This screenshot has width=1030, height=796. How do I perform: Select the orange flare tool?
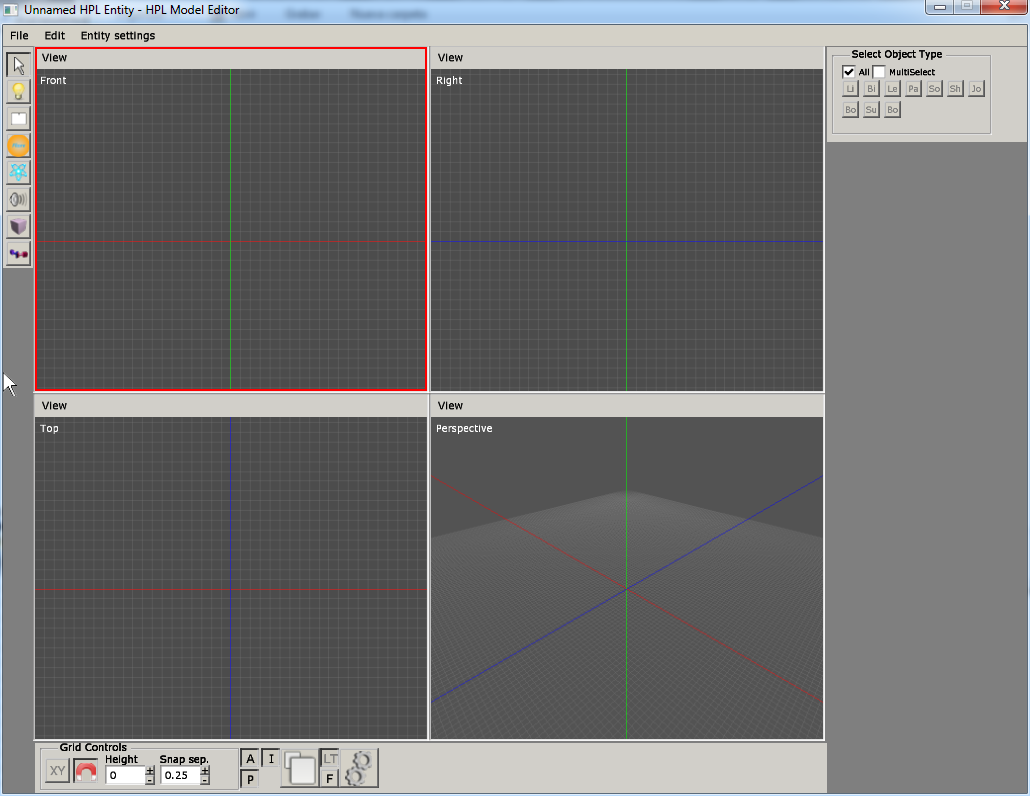coord(18,145)
